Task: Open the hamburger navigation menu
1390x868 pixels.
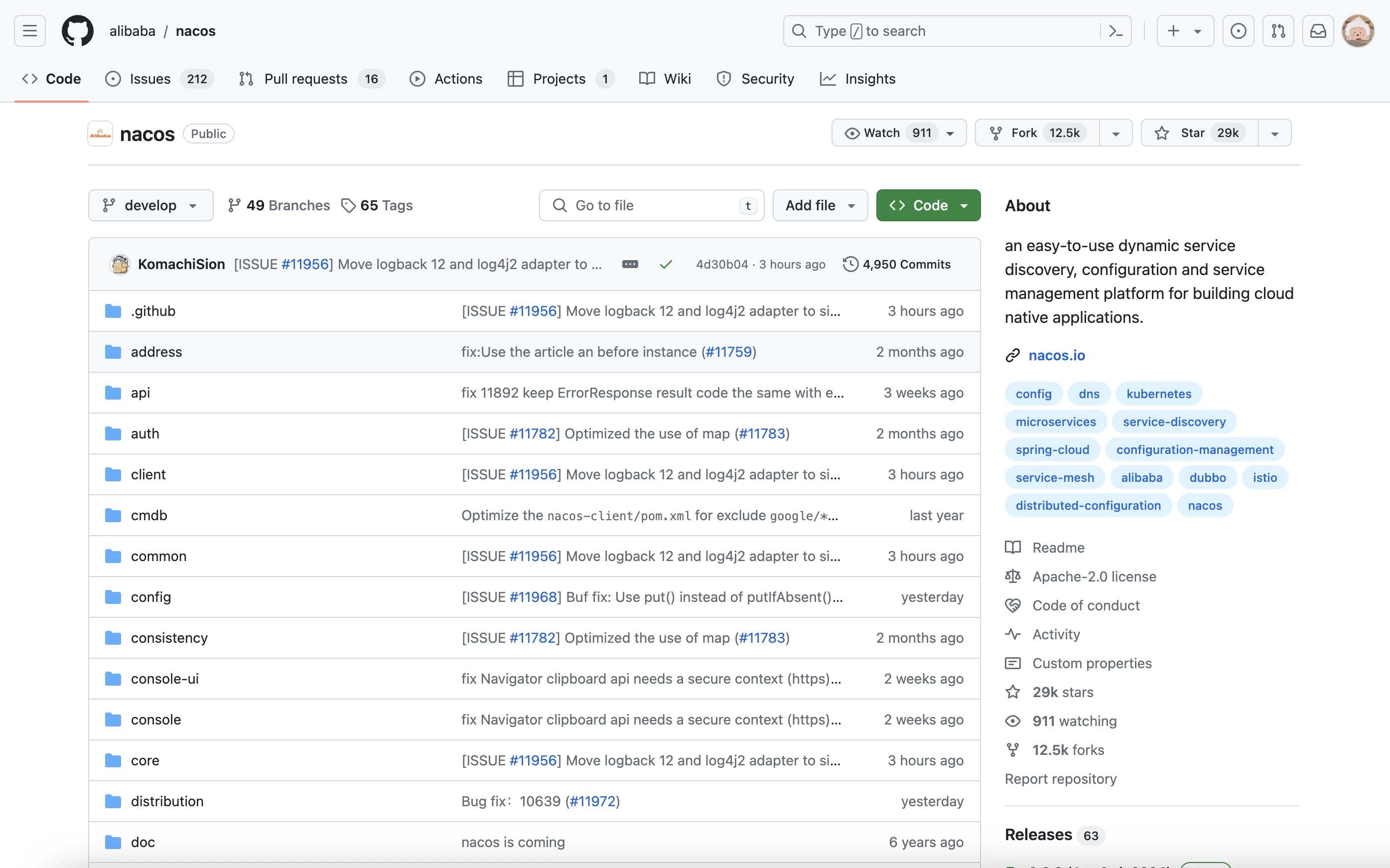Action: 30,31
